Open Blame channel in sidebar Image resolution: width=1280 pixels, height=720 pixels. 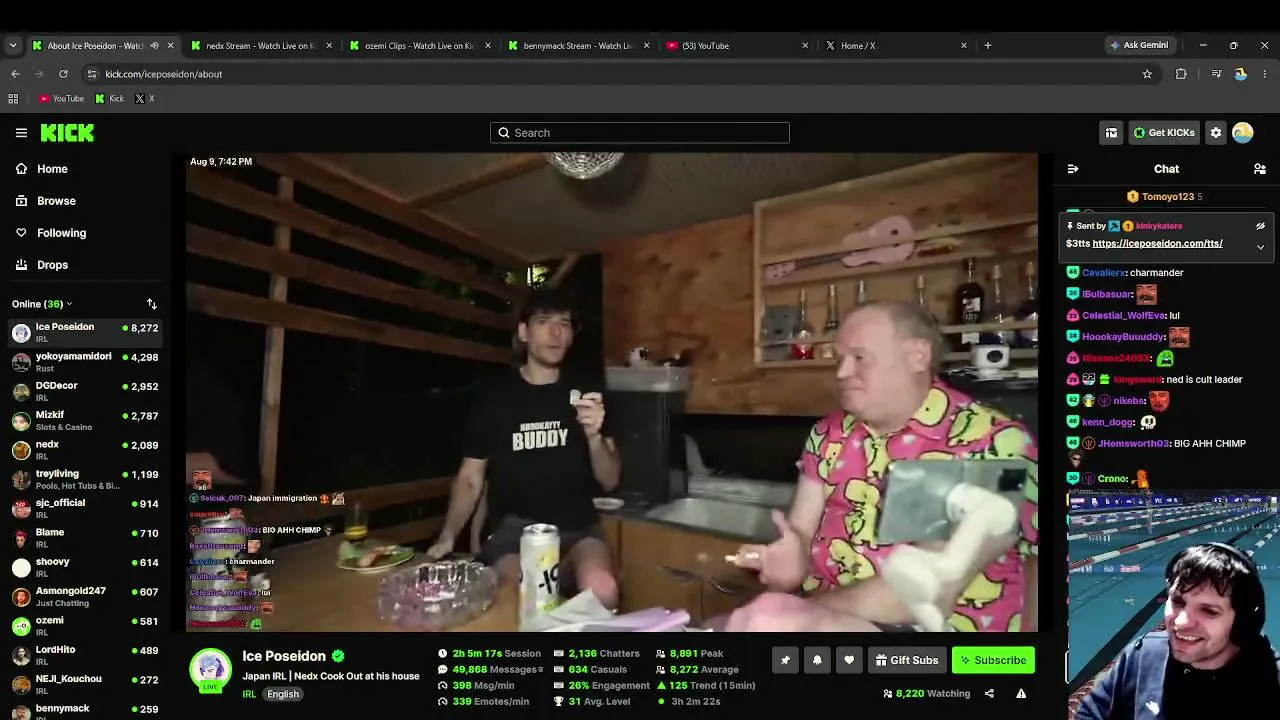click(x=85, y=538)
